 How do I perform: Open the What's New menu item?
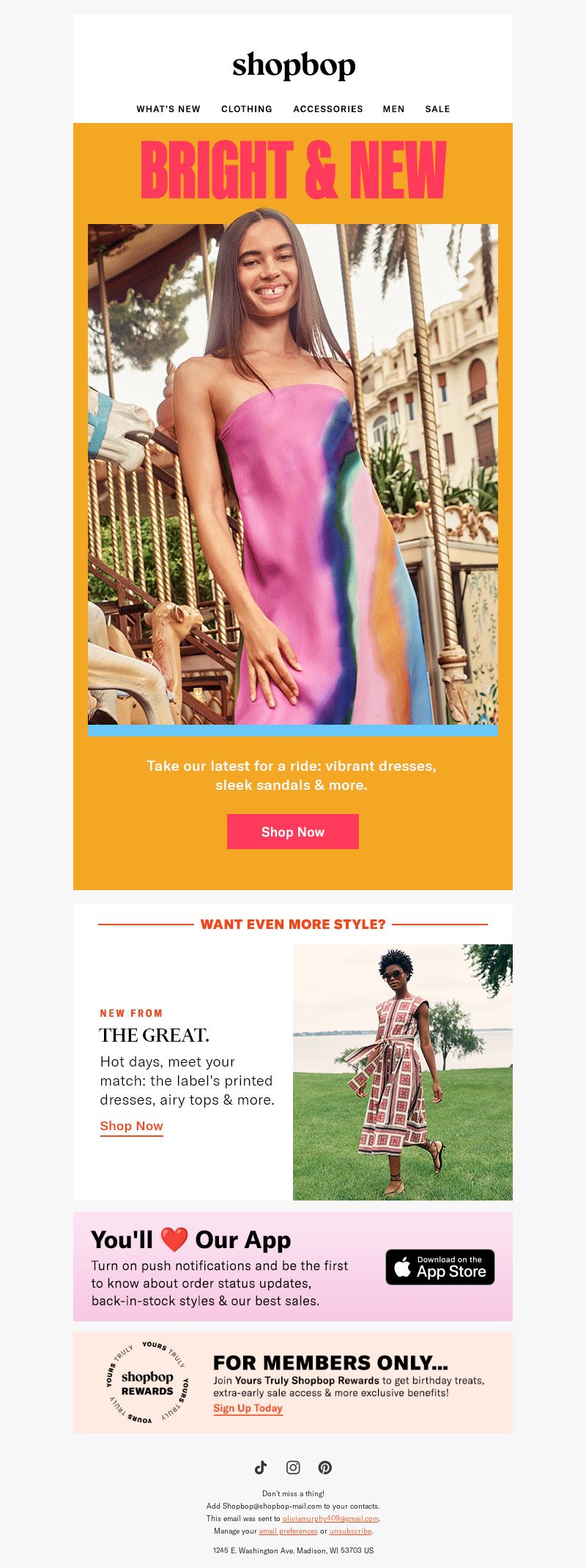coord(168,109)
